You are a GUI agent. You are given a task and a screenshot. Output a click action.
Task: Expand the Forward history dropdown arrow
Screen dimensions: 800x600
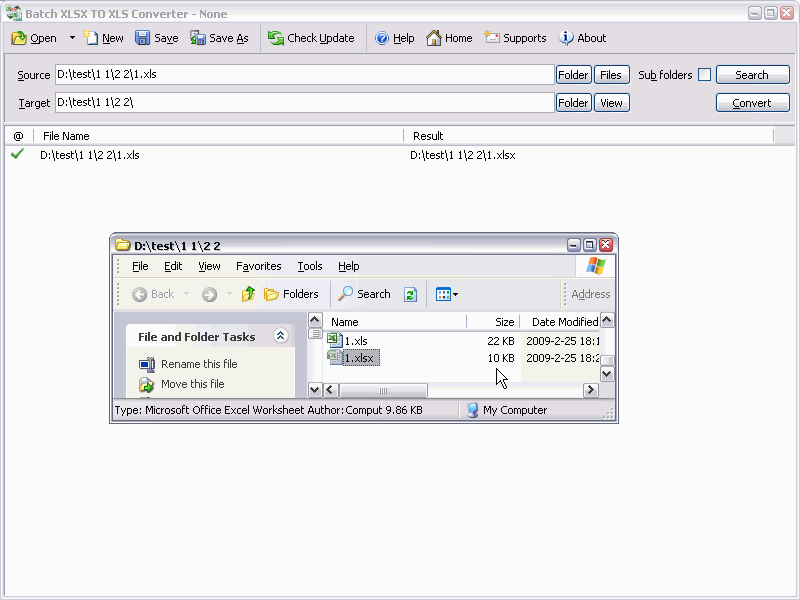(x=229, y=294)
